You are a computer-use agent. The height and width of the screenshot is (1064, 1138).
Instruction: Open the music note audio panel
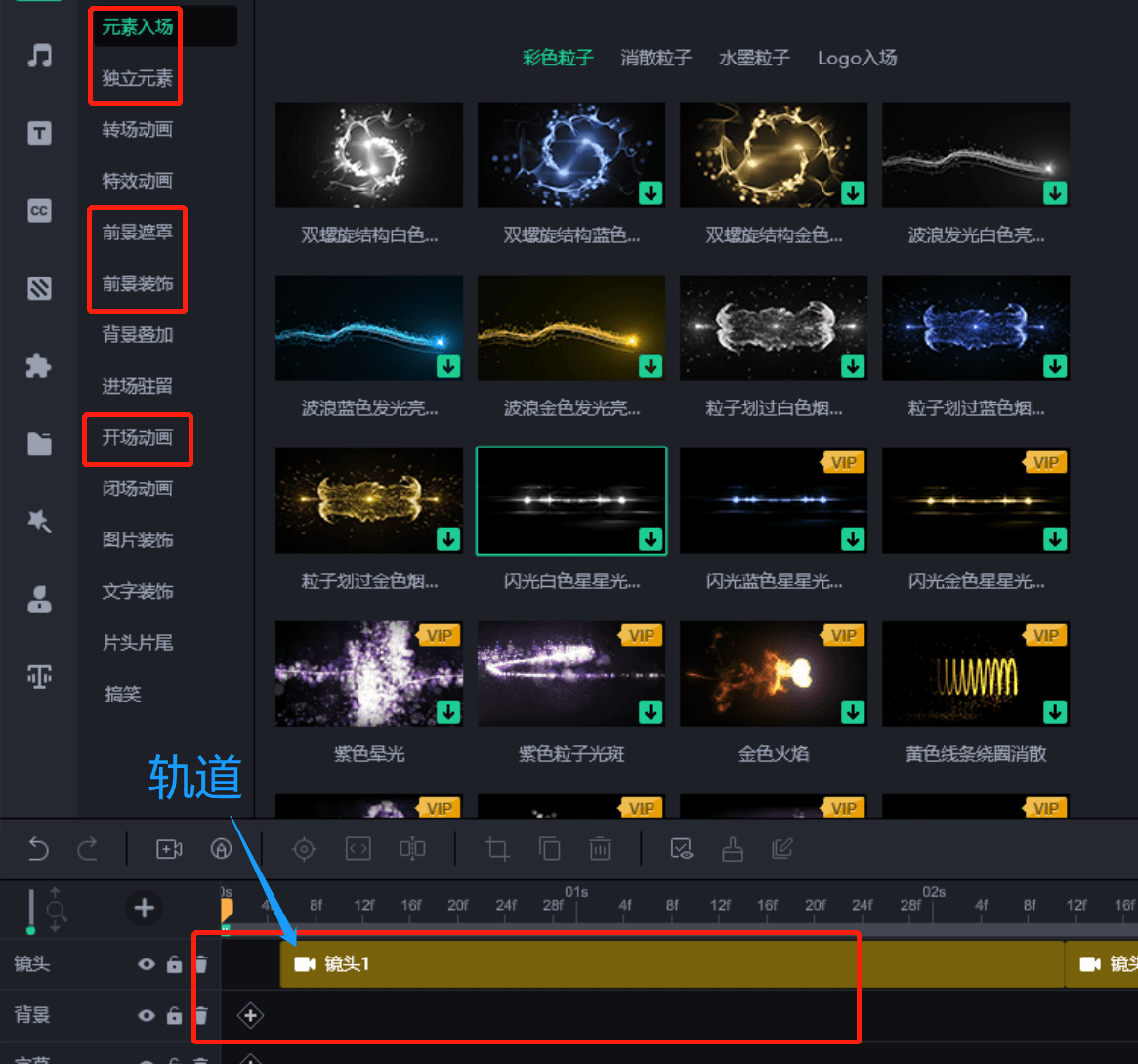click(39, 56)
